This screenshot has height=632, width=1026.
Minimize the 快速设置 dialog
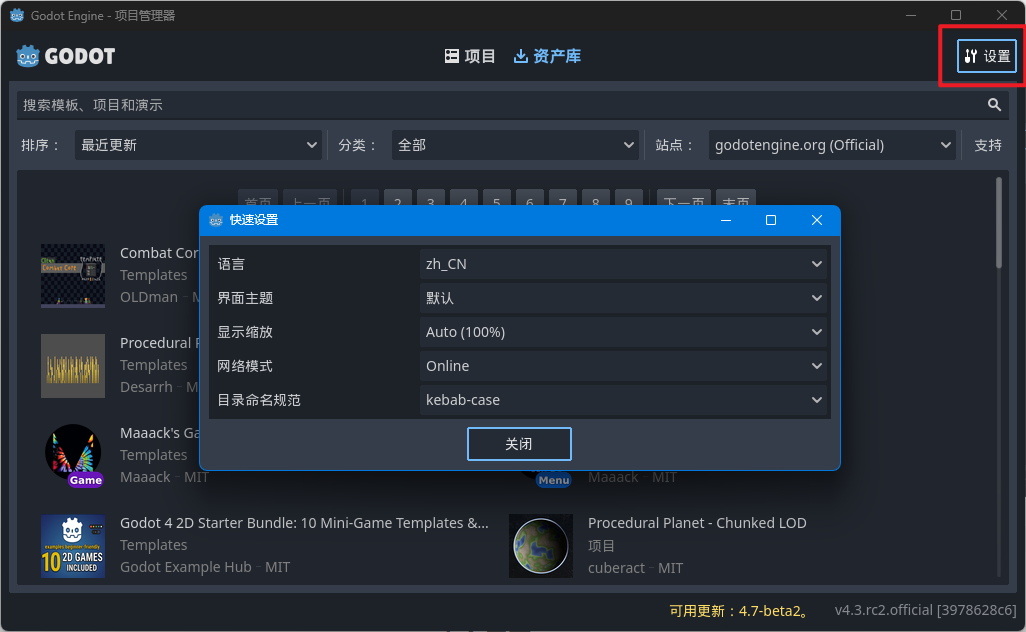726,220
